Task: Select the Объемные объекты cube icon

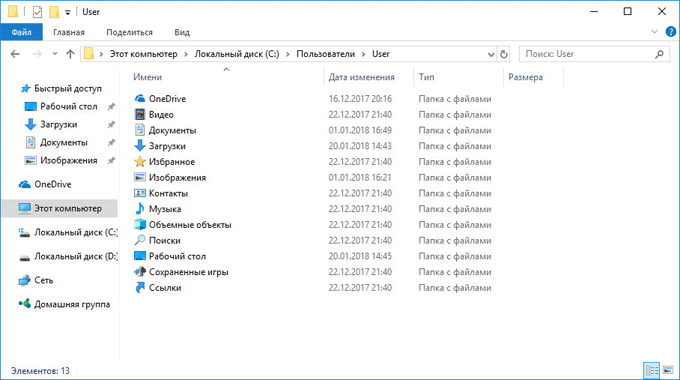Action: click(140, 225)
